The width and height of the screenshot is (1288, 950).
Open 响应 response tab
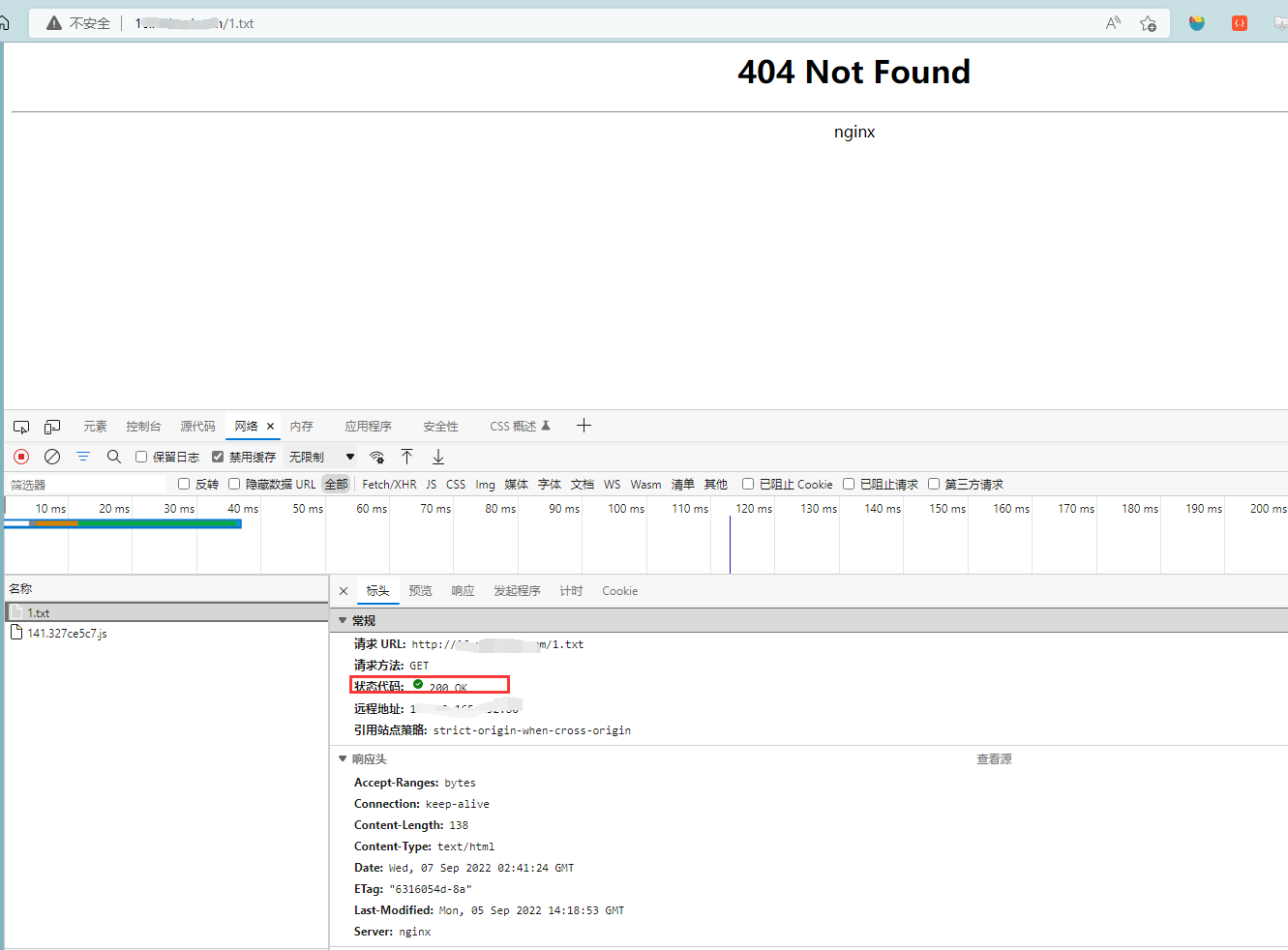point(463,591)
